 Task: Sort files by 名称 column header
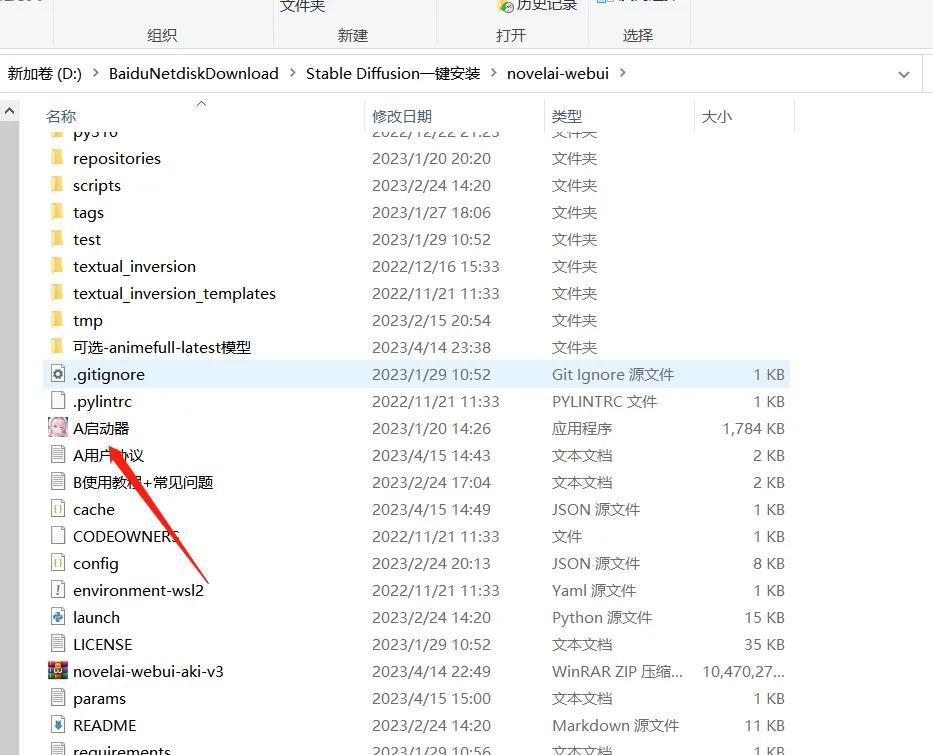pyautogui.click(x=61, y=116)
